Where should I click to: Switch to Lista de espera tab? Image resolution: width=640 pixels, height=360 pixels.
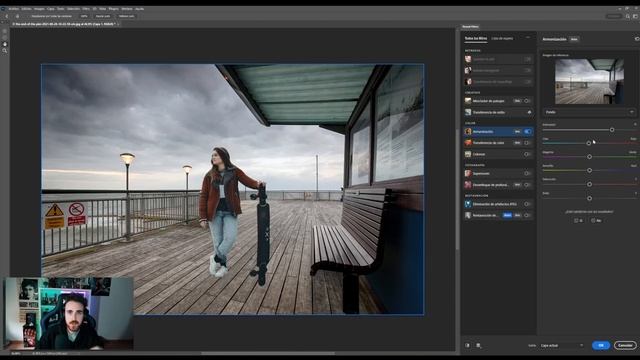(502, 38)
